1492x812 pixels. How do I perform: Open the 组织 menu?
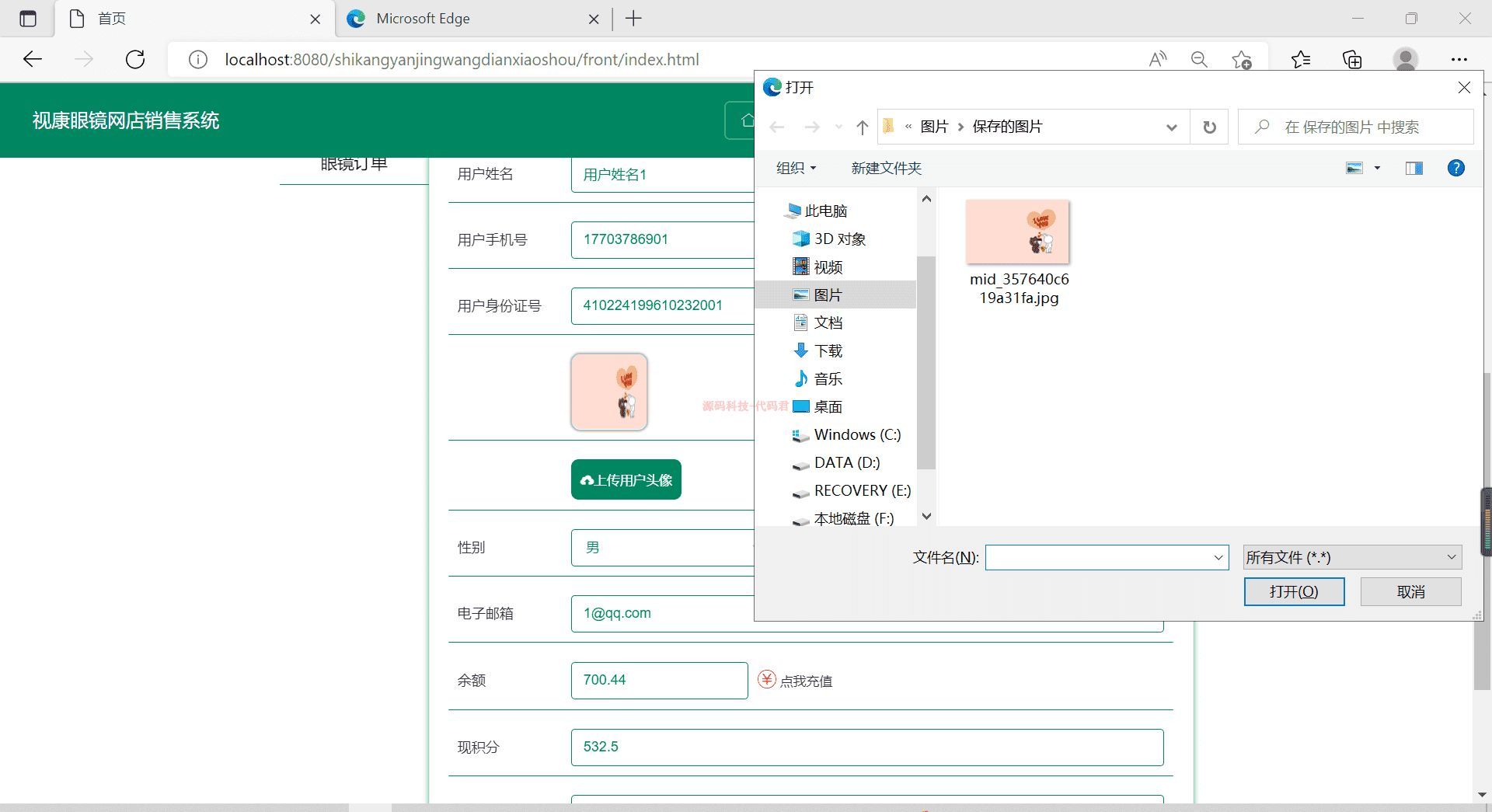tap(797, 168)
